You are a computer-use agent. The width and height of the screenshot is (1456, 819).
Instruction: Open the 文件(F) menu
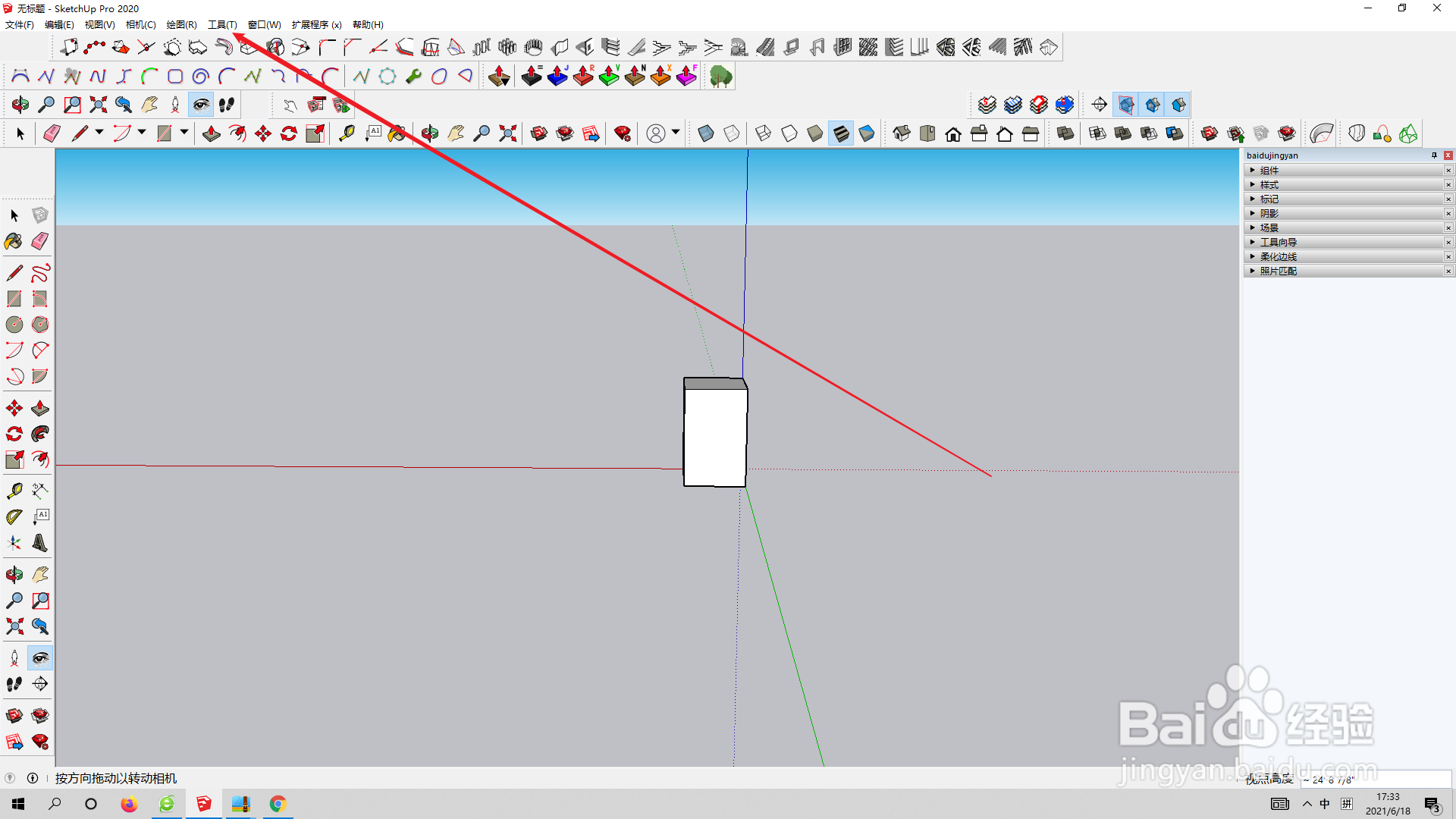[x=20, y=25]
